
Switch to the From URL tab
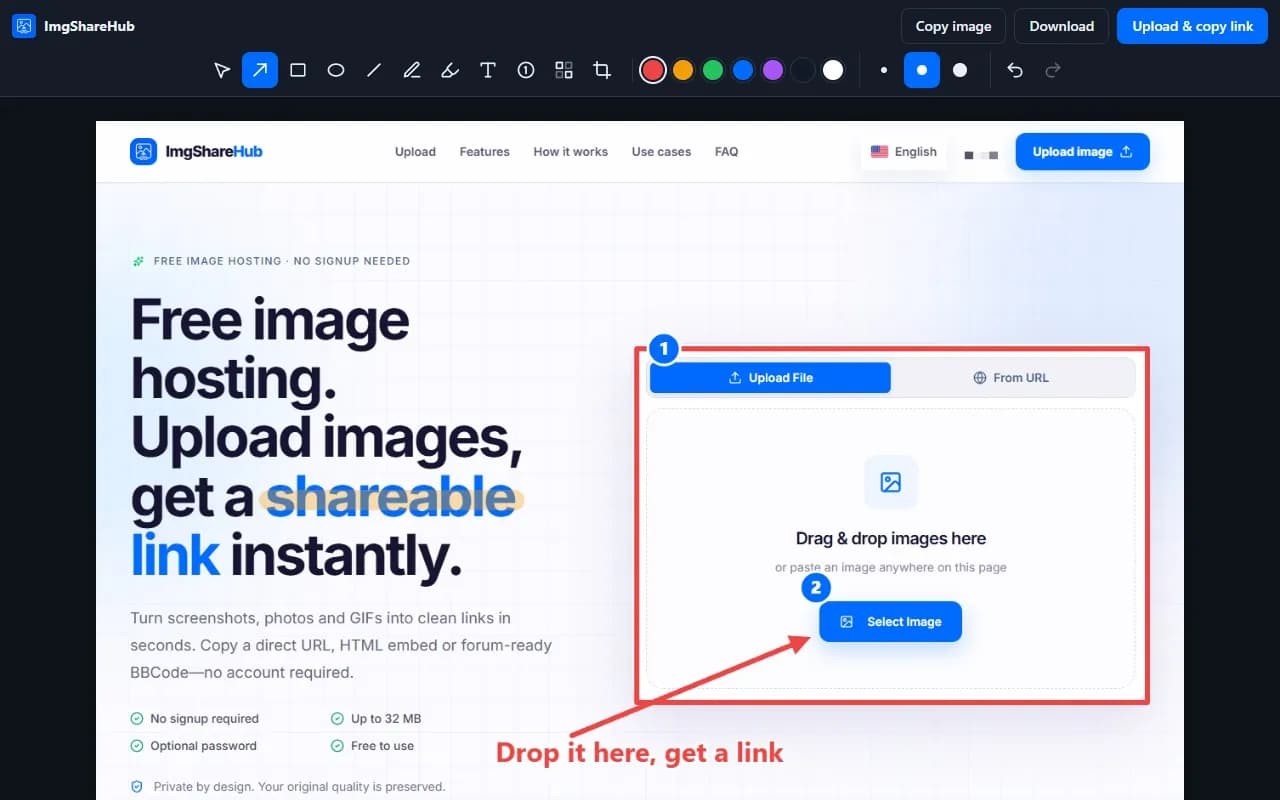click(x=1011, y=378)
